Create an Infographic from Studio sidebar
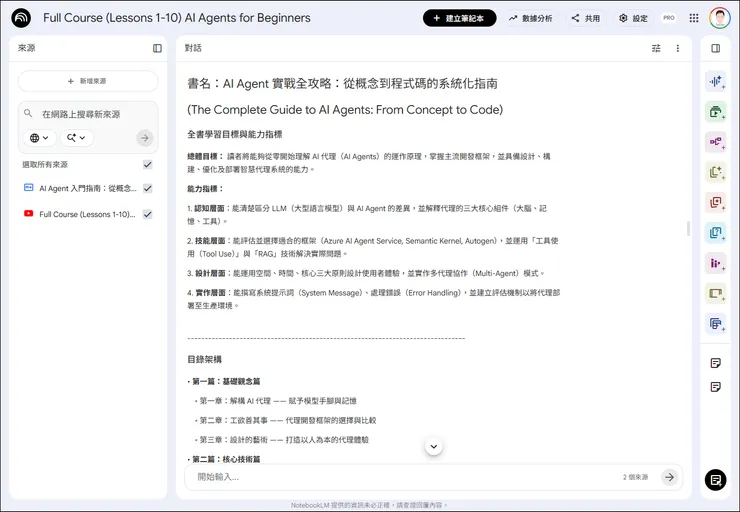The image size is (740, 512). (716, 263)
